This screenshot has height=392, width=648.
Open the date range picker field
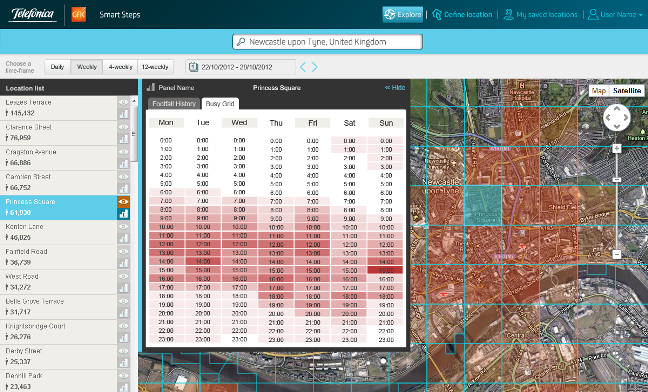click(x=241, y=67)
